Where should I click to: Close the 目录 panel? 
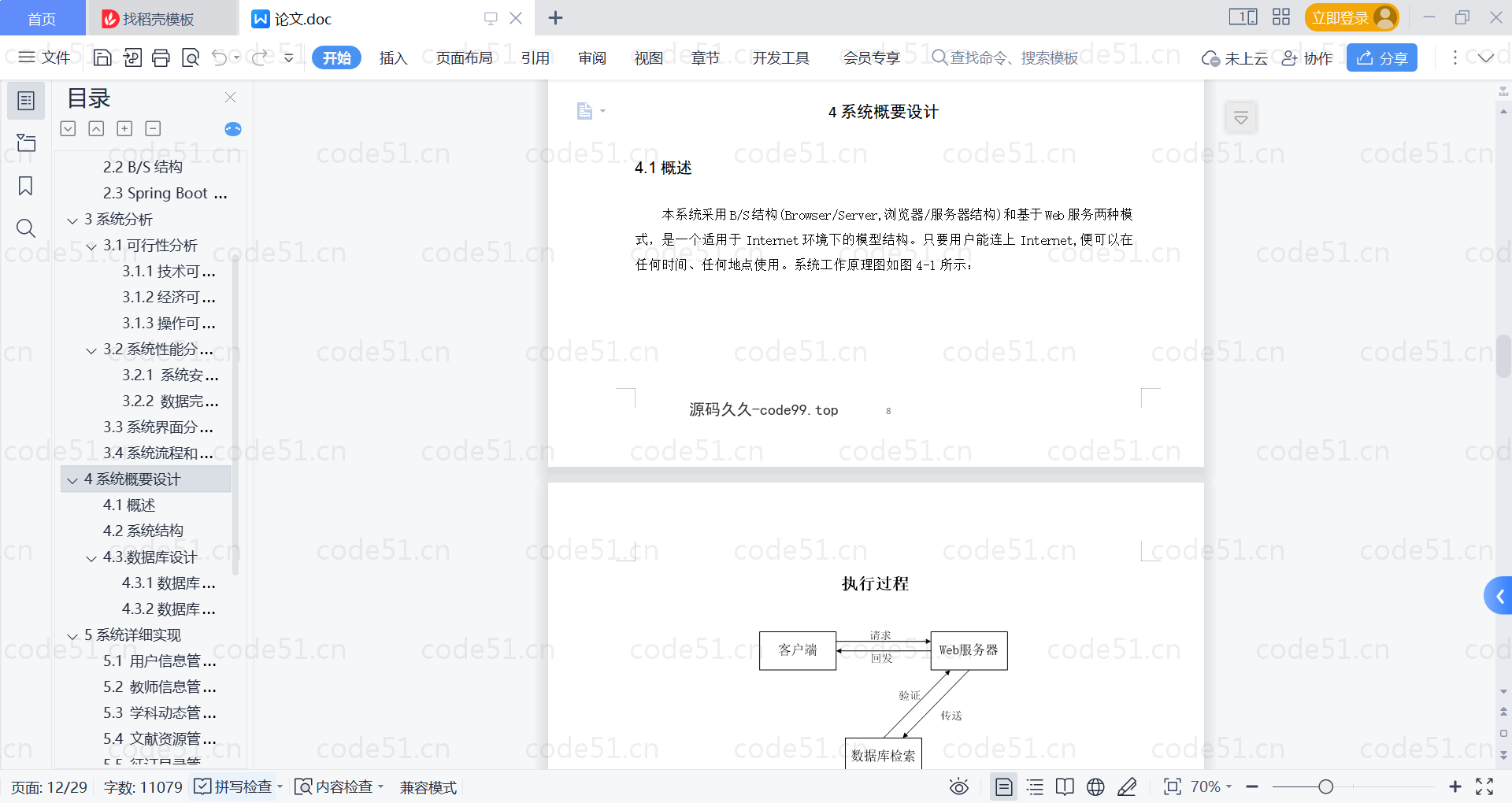[x=230, y=97]
